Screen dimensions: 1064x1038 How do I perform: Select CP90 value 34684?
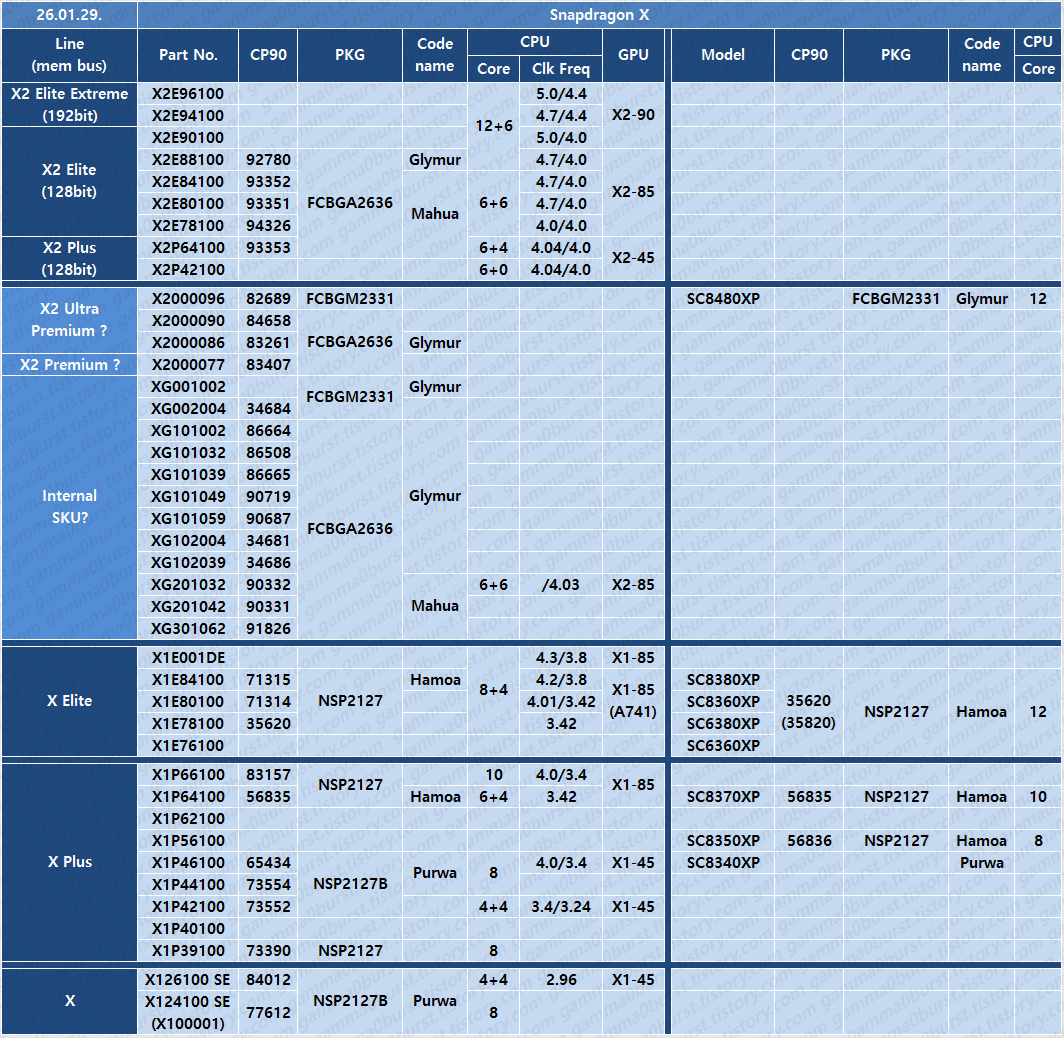click(268, 409)
